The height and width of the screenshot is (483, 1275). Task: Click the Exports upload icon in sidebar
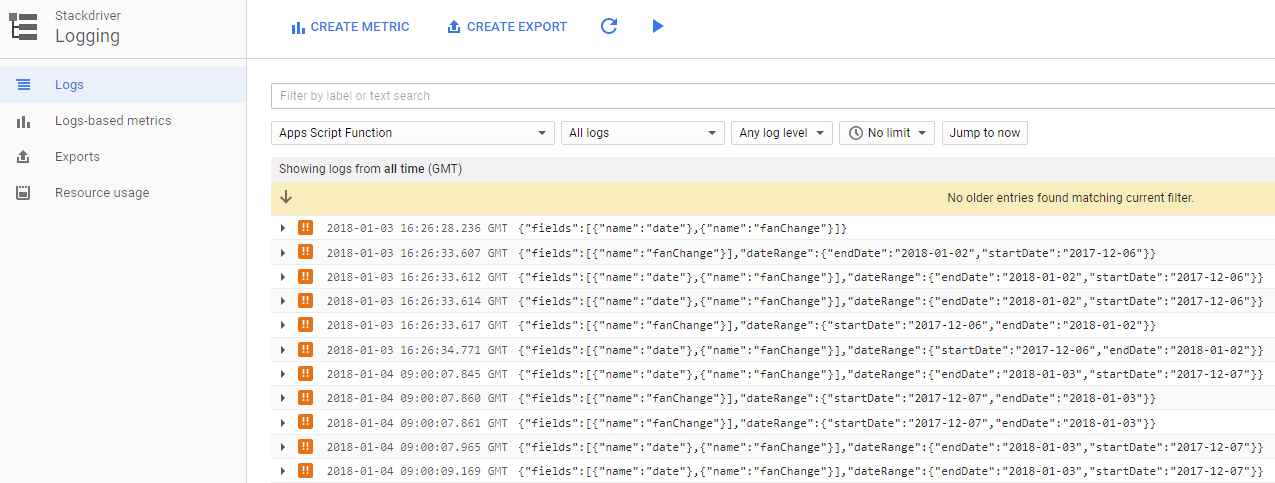pos(24,157)
